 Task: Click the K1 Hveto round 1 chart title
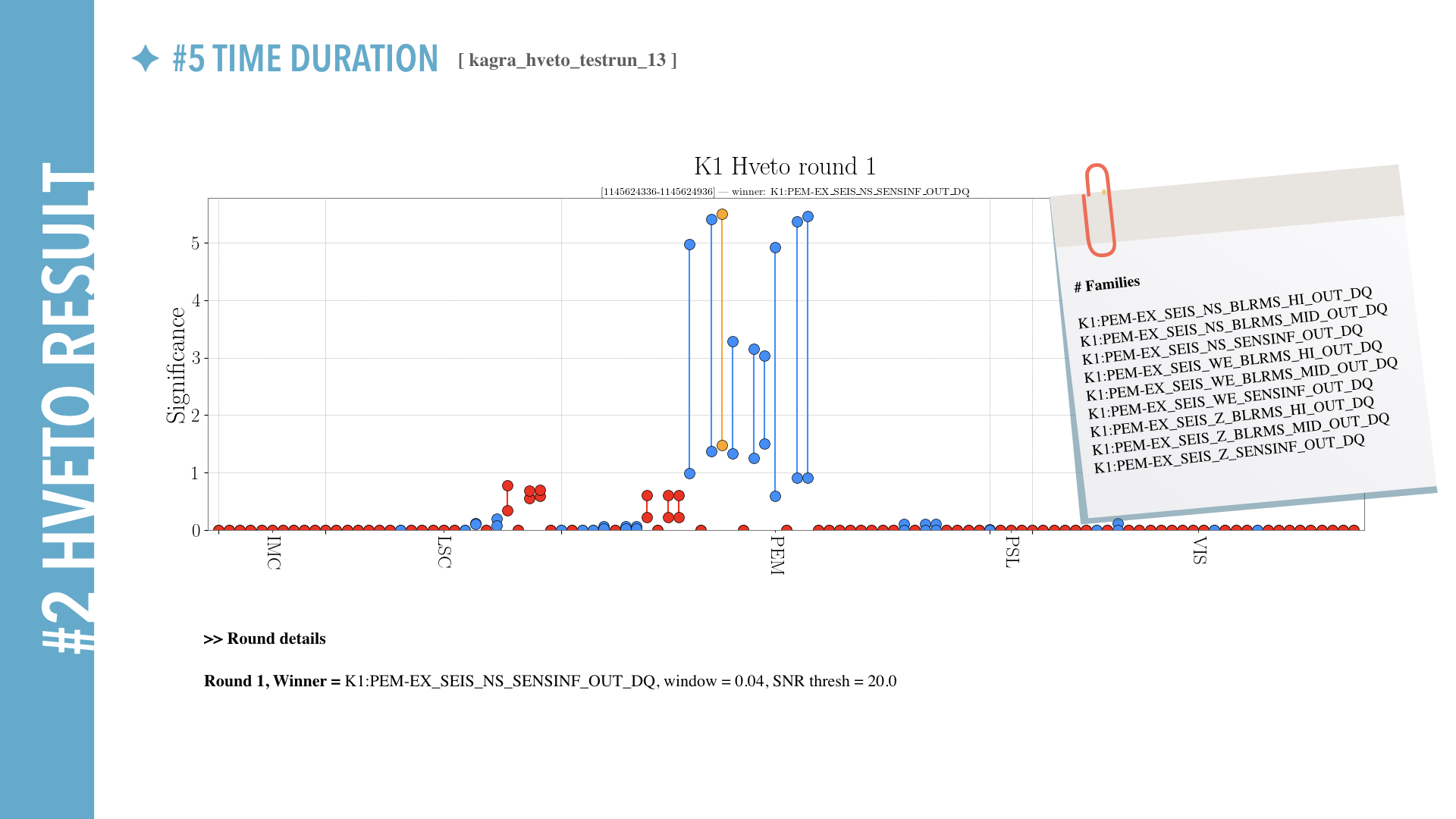pos(785,166)
